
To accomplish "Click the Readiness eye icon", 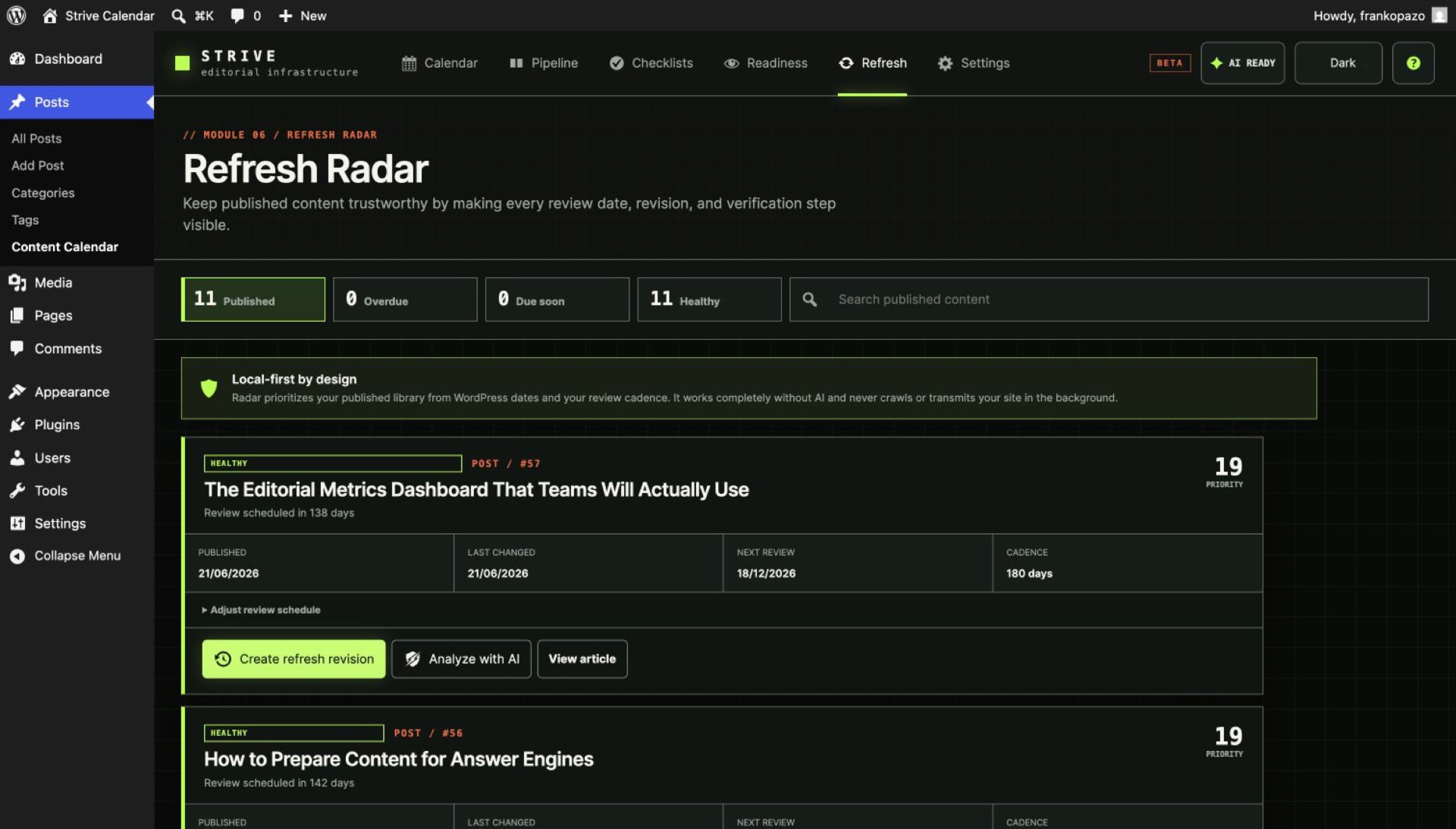I will tap(731, 63).
